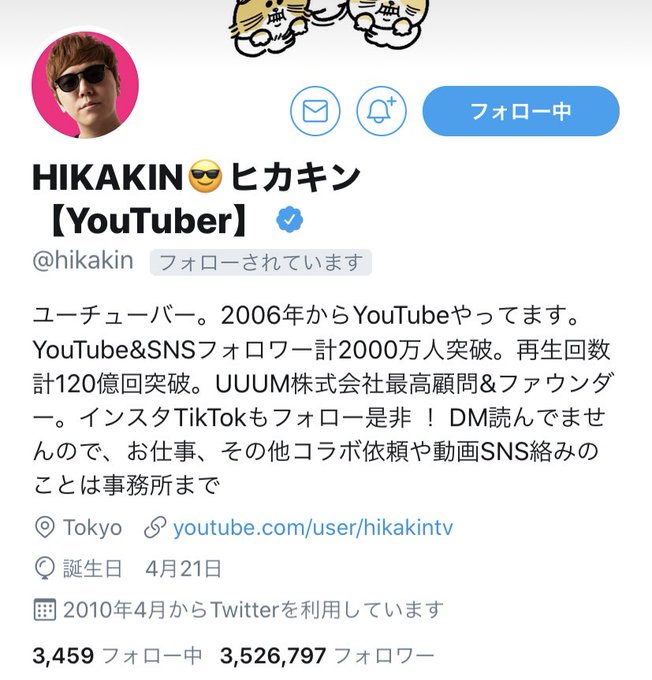Tap the profile bio description text
The width and height of the screenshot is (652, 680).
(323, 400)
